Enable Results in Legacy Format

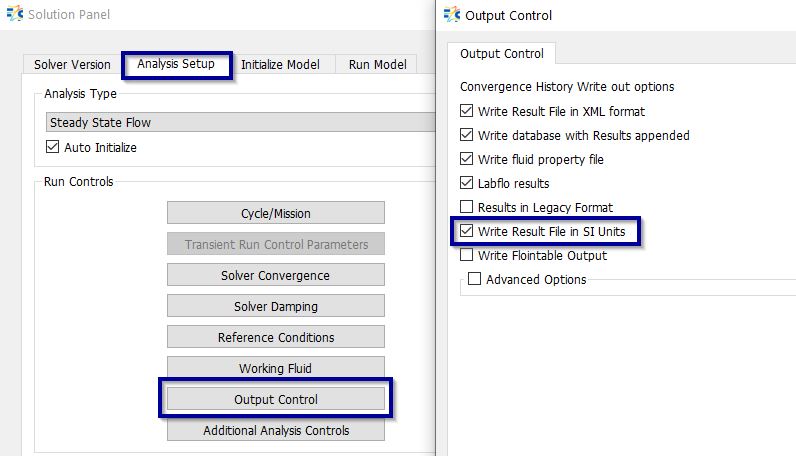[x=467, y=208]
